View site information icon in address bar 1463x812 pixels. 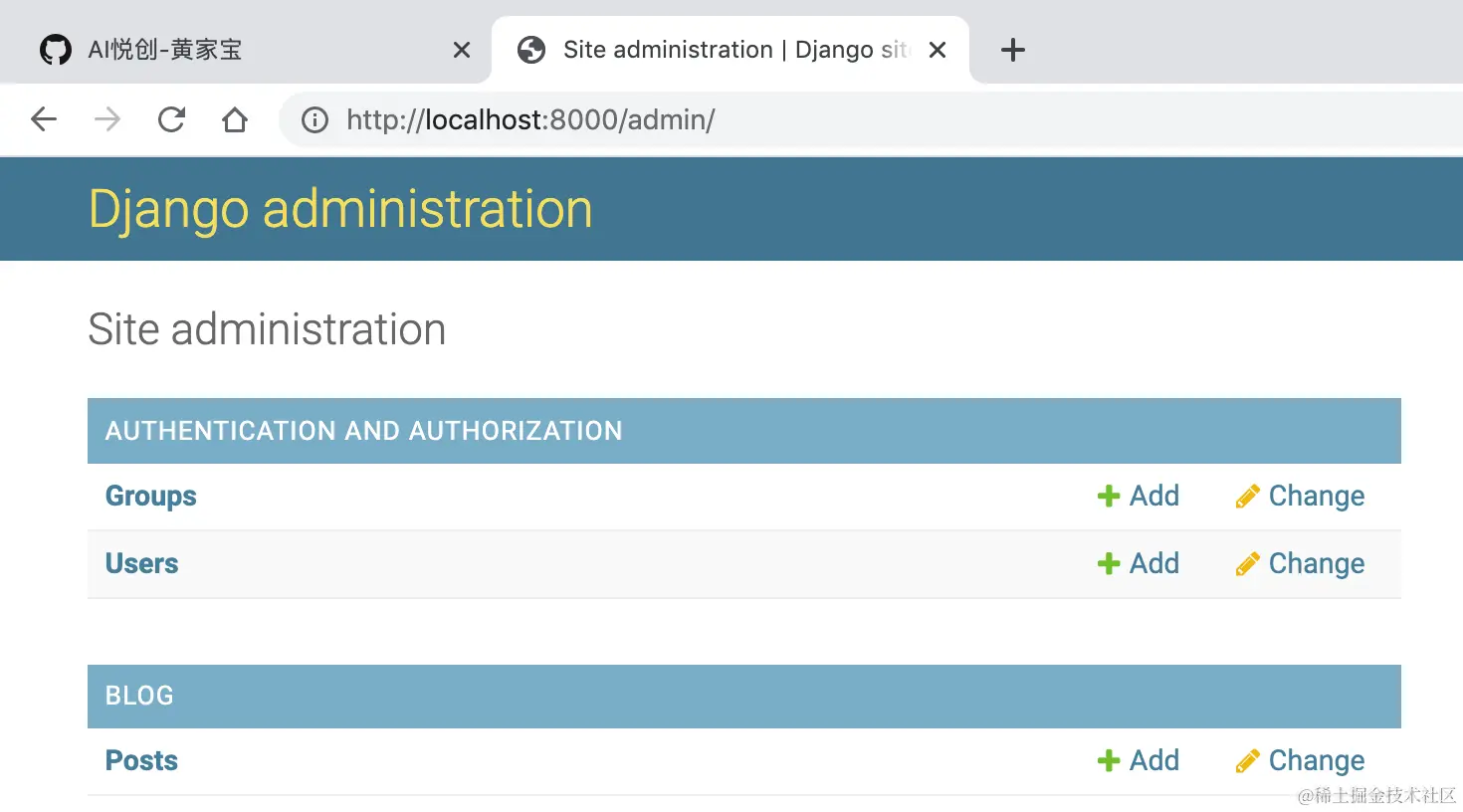coord(314,120)
